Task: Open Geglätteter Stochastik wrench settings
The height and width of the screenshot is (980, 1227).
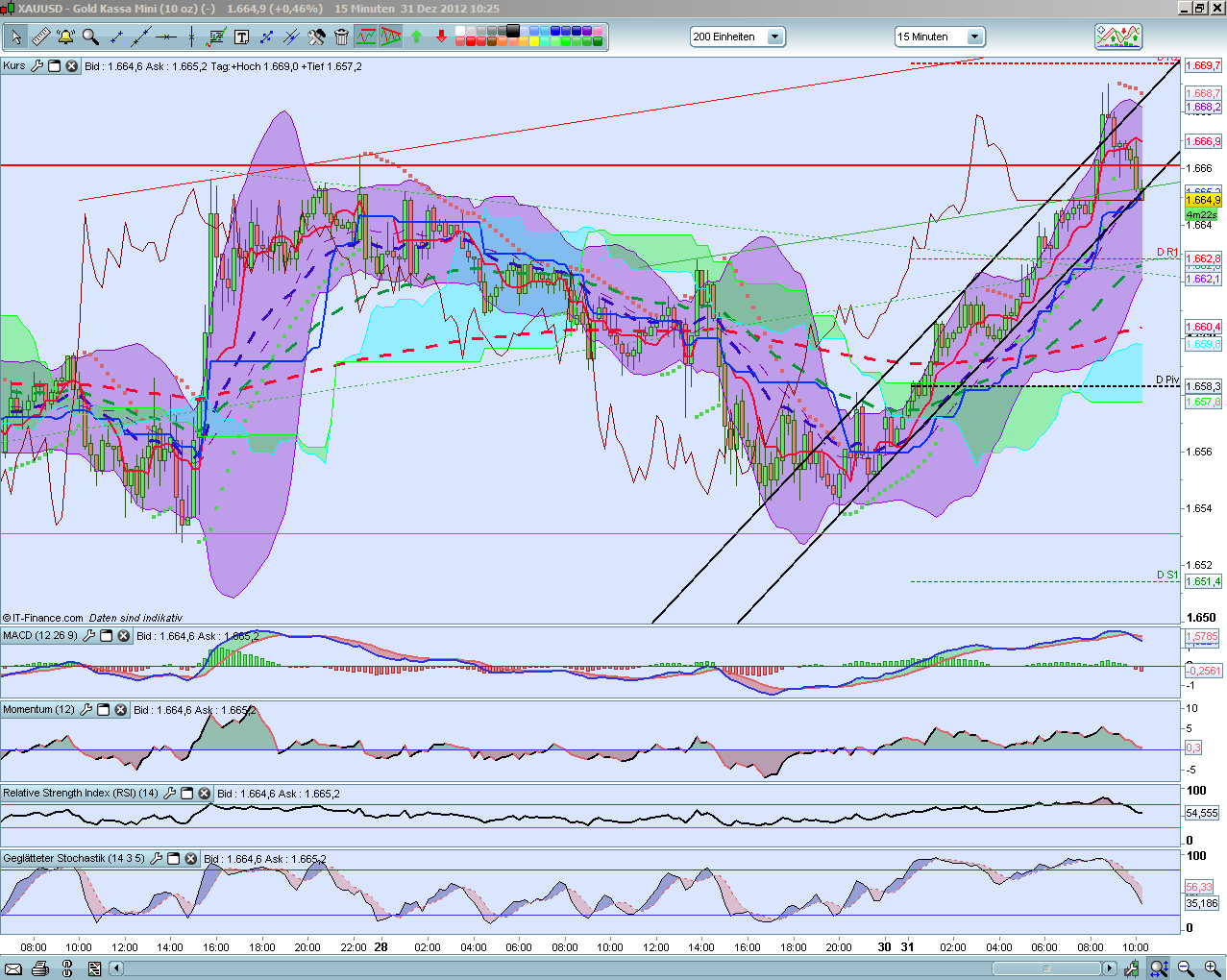Action: point(157,858)
